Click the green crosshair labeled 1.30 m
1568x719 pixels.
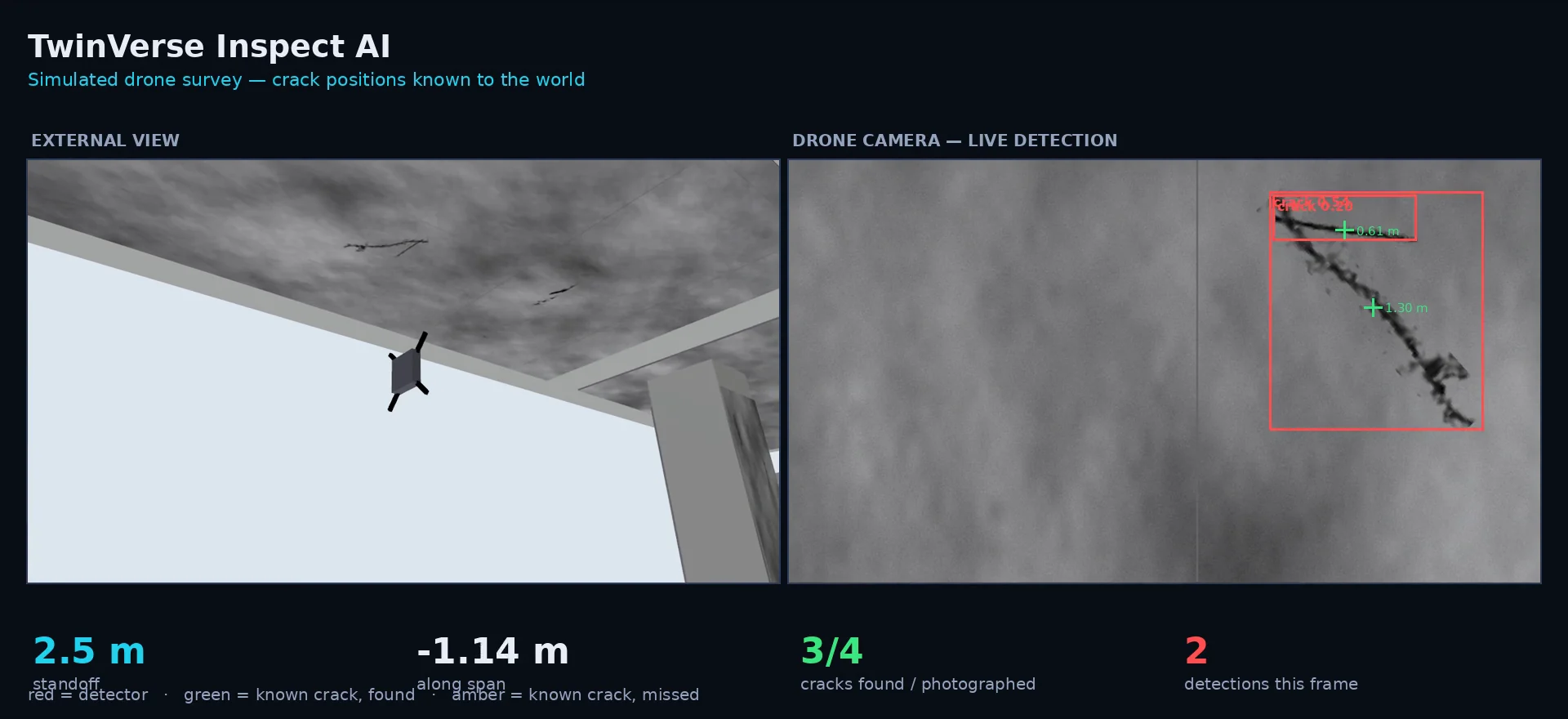1374,307
